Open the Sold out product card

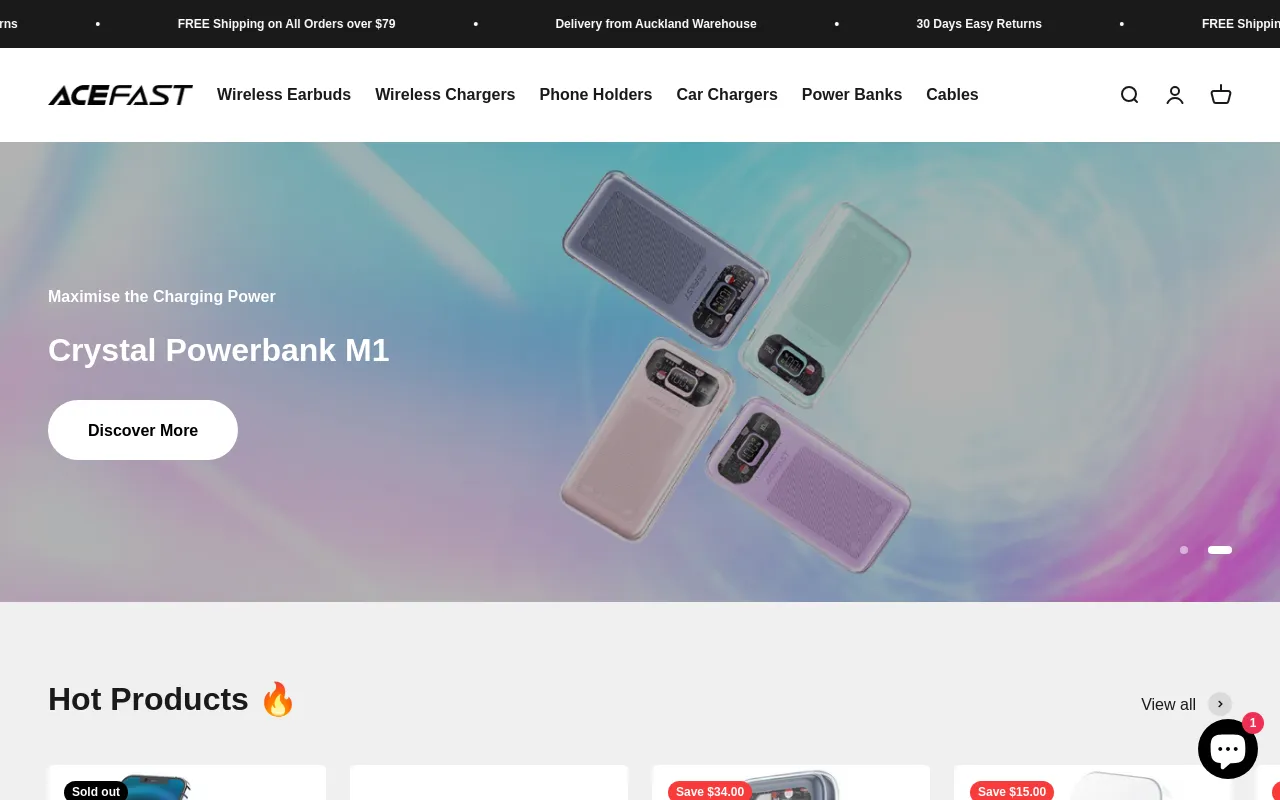click(187, 783)
